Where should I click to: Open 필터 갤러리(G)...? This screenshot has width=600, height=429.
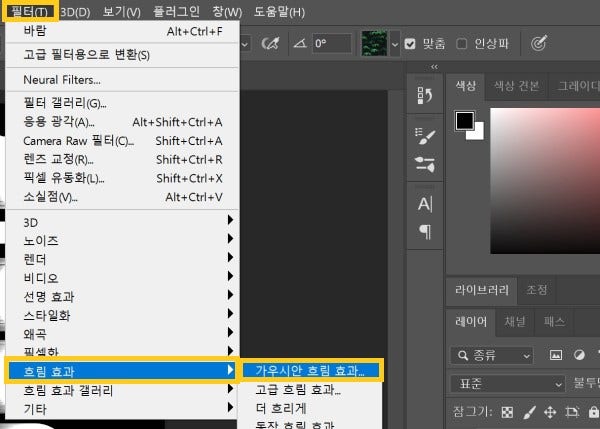click(122, 103)
